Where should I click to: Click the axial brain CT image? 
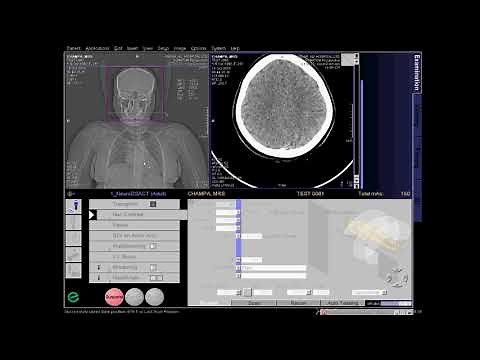[x=282, y=120]
